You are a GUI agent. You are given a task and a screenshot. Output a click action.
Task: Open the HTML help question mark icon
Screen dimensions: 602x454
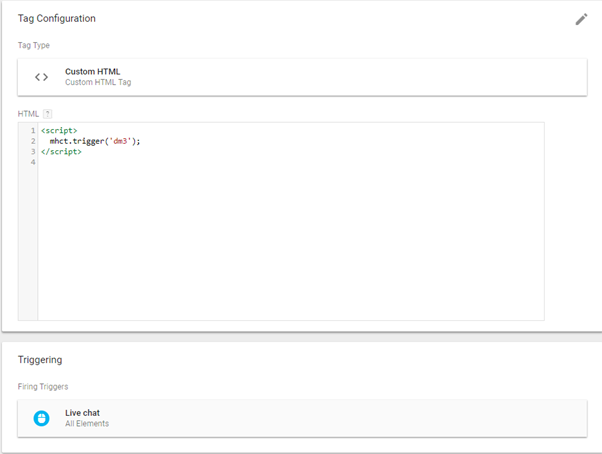click(47, 114)
